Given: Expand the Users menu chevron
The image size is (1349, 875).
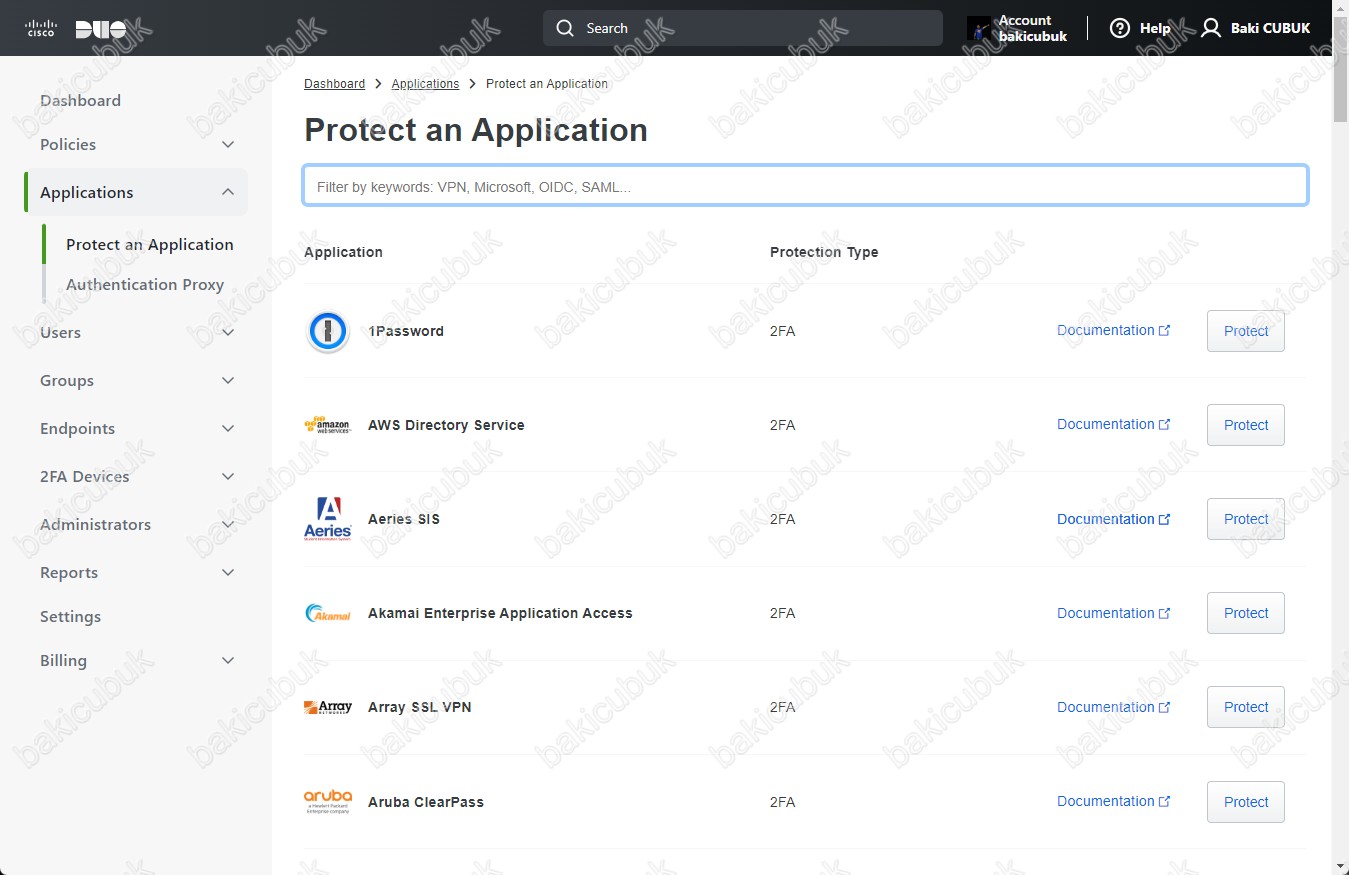Looking at the screenshot, I should [x=228, y=333].
